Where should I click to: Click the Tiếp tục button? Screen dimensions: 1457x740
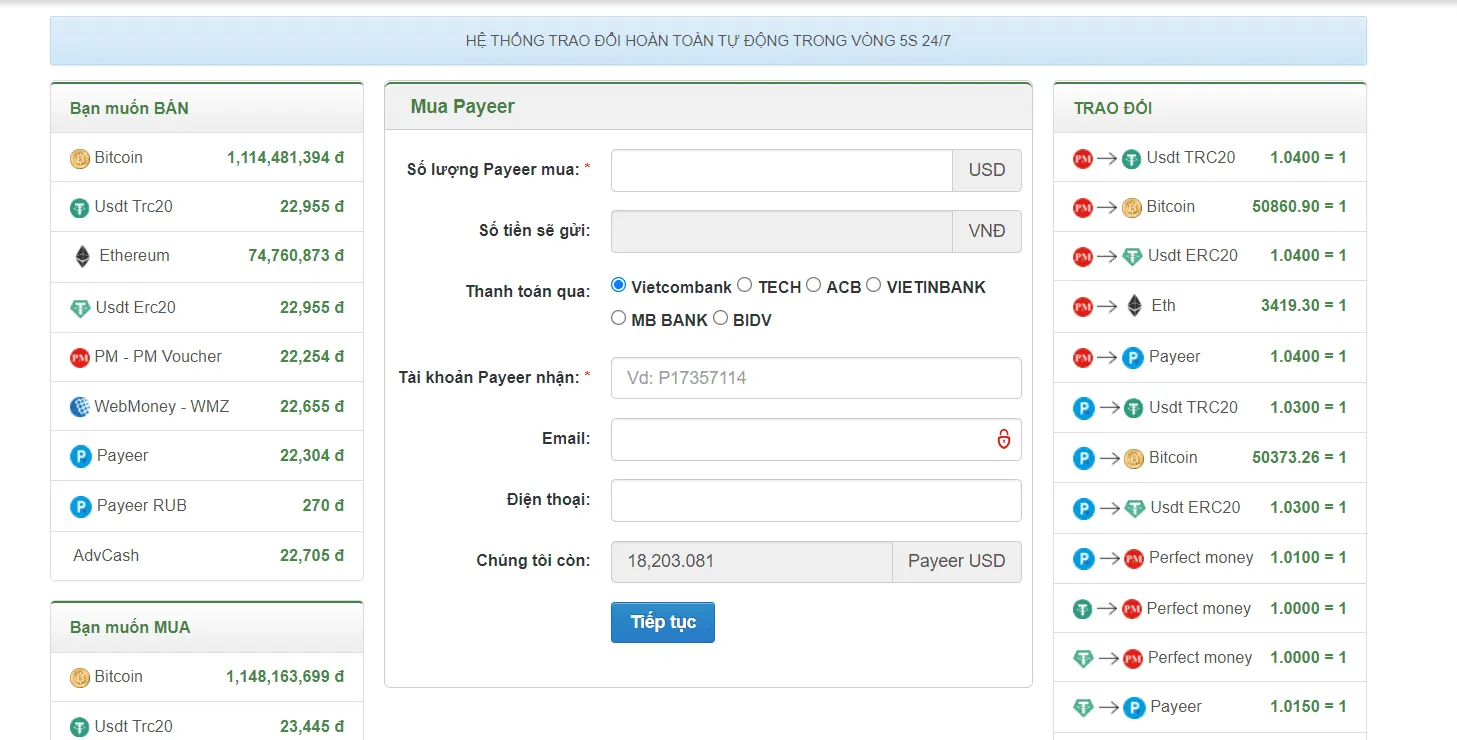[662, 622]
